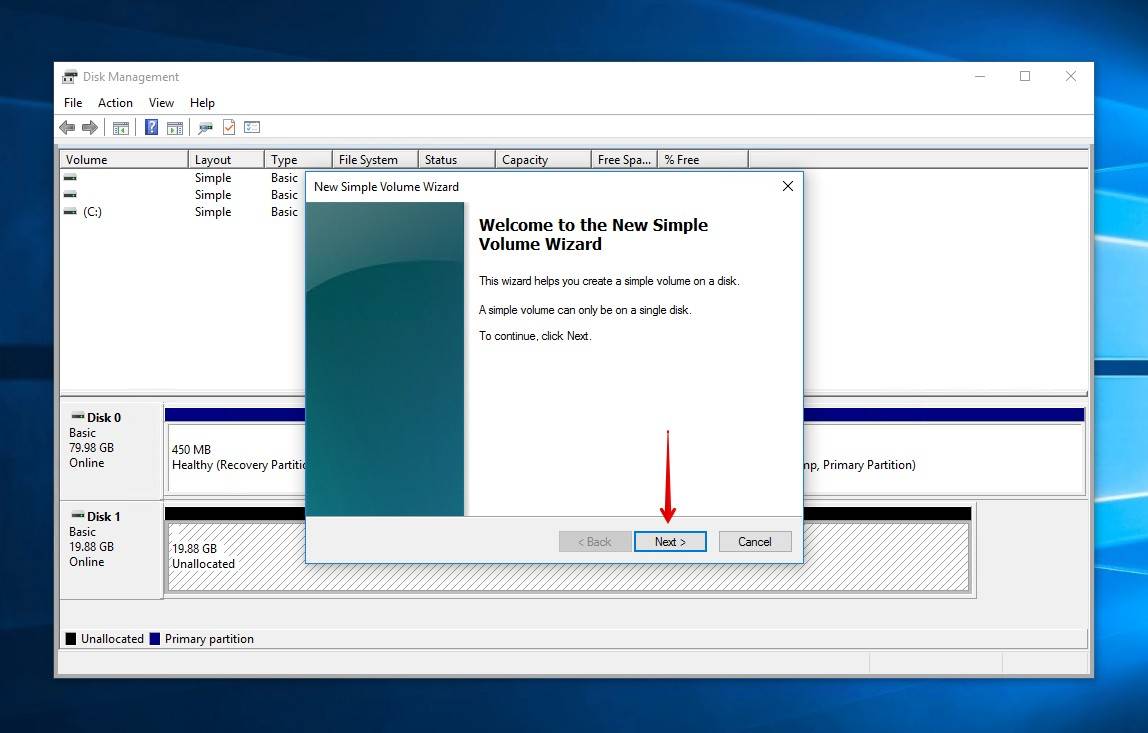Open the Action menu

pos(115,103)
